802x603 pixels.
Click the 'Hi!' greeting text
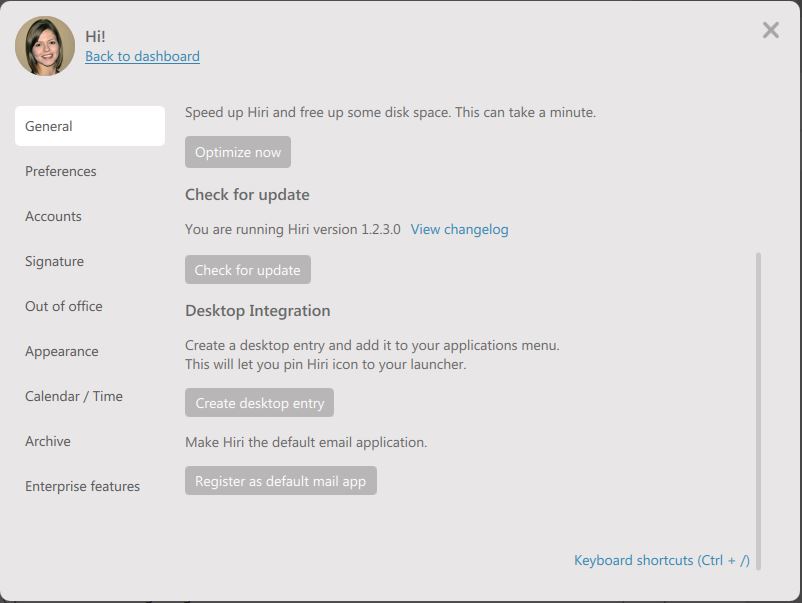point(95,36)
